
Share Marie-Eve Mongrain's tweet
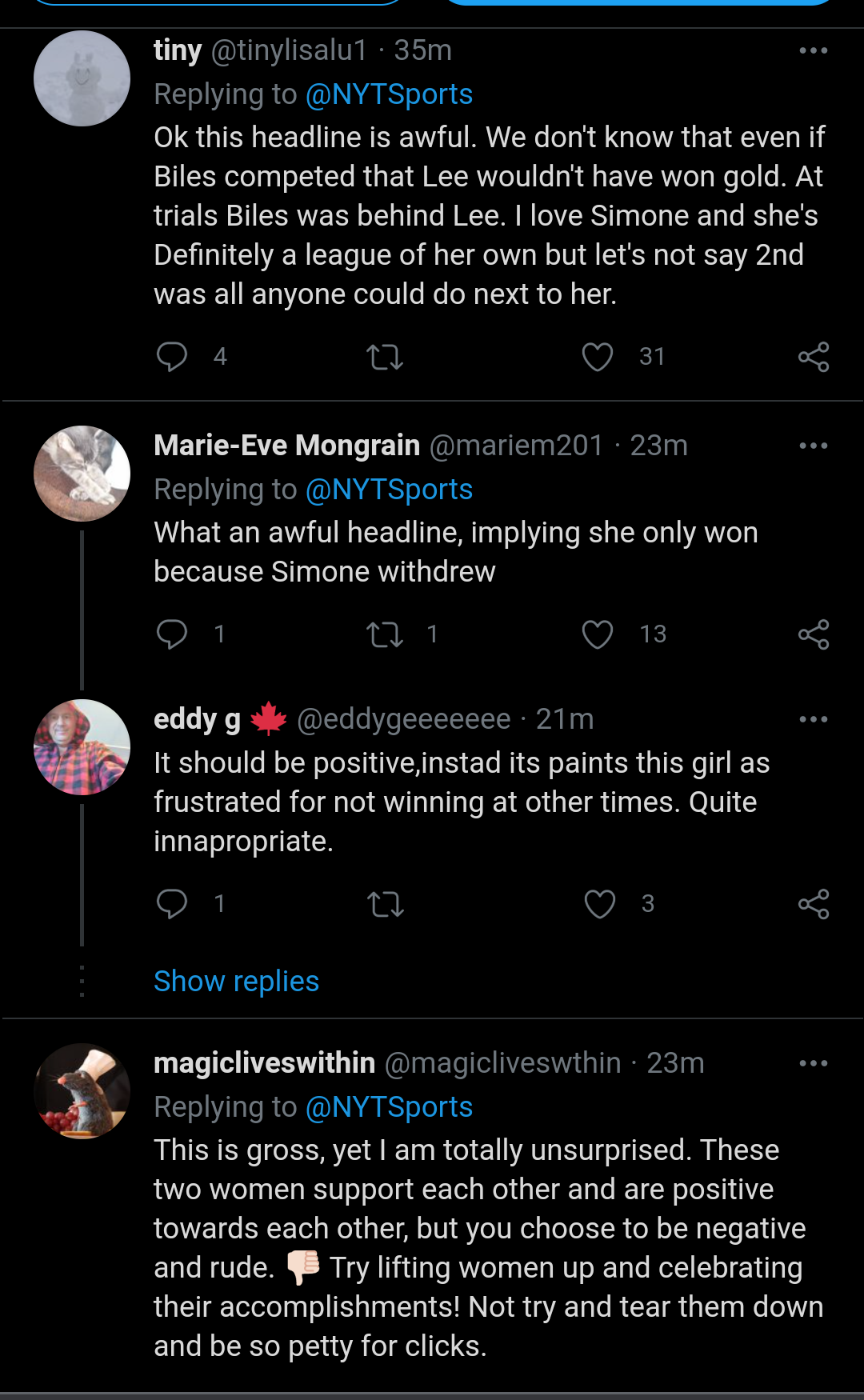pos(814,634)
